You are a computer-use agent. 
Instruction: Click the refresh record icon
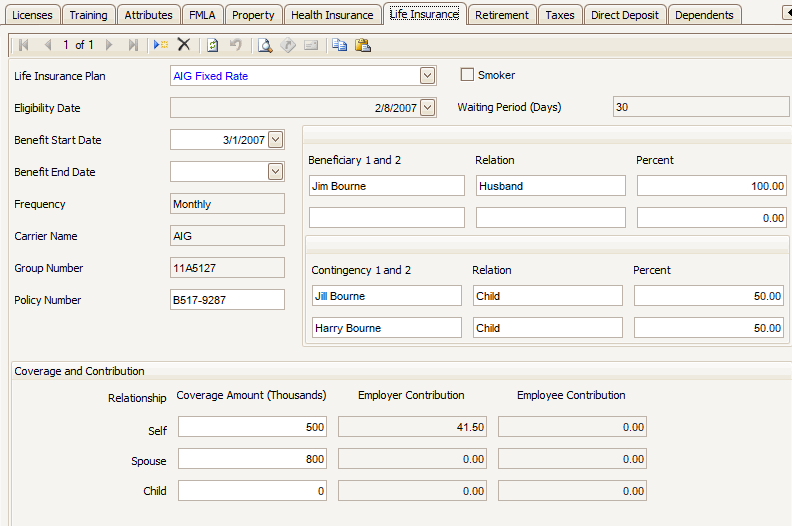tap(213, 45)
